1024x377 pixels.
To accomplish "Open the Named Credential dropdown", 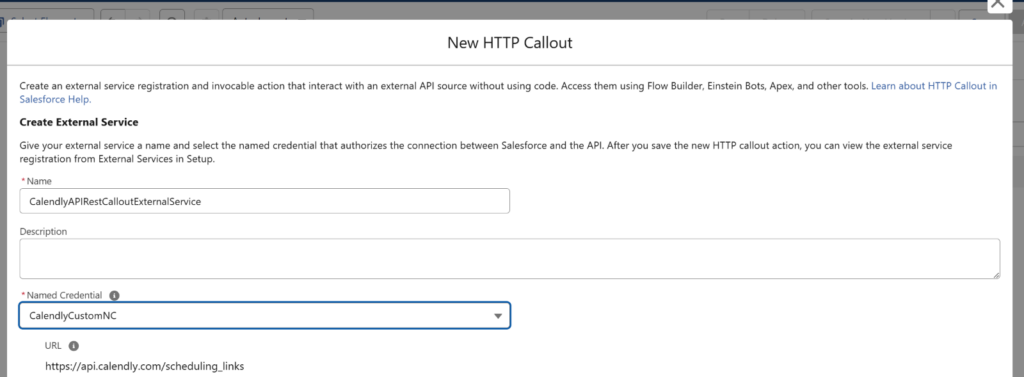I will [x=264, y=315].
